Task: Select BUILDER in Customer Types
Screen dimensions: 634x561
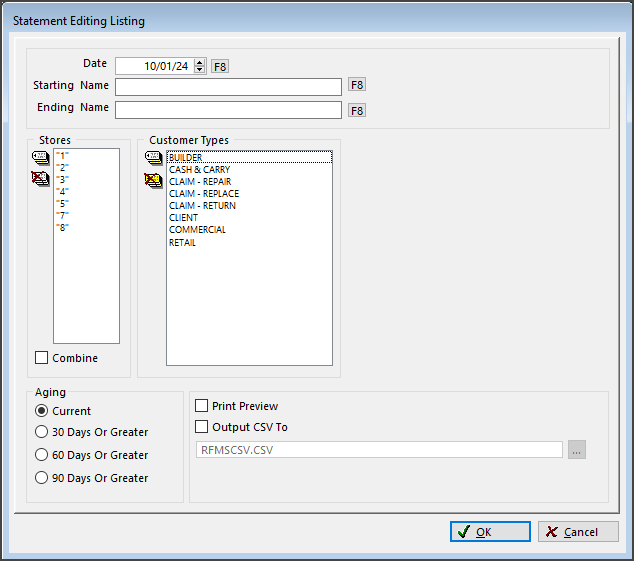Action: pos(249,157)
